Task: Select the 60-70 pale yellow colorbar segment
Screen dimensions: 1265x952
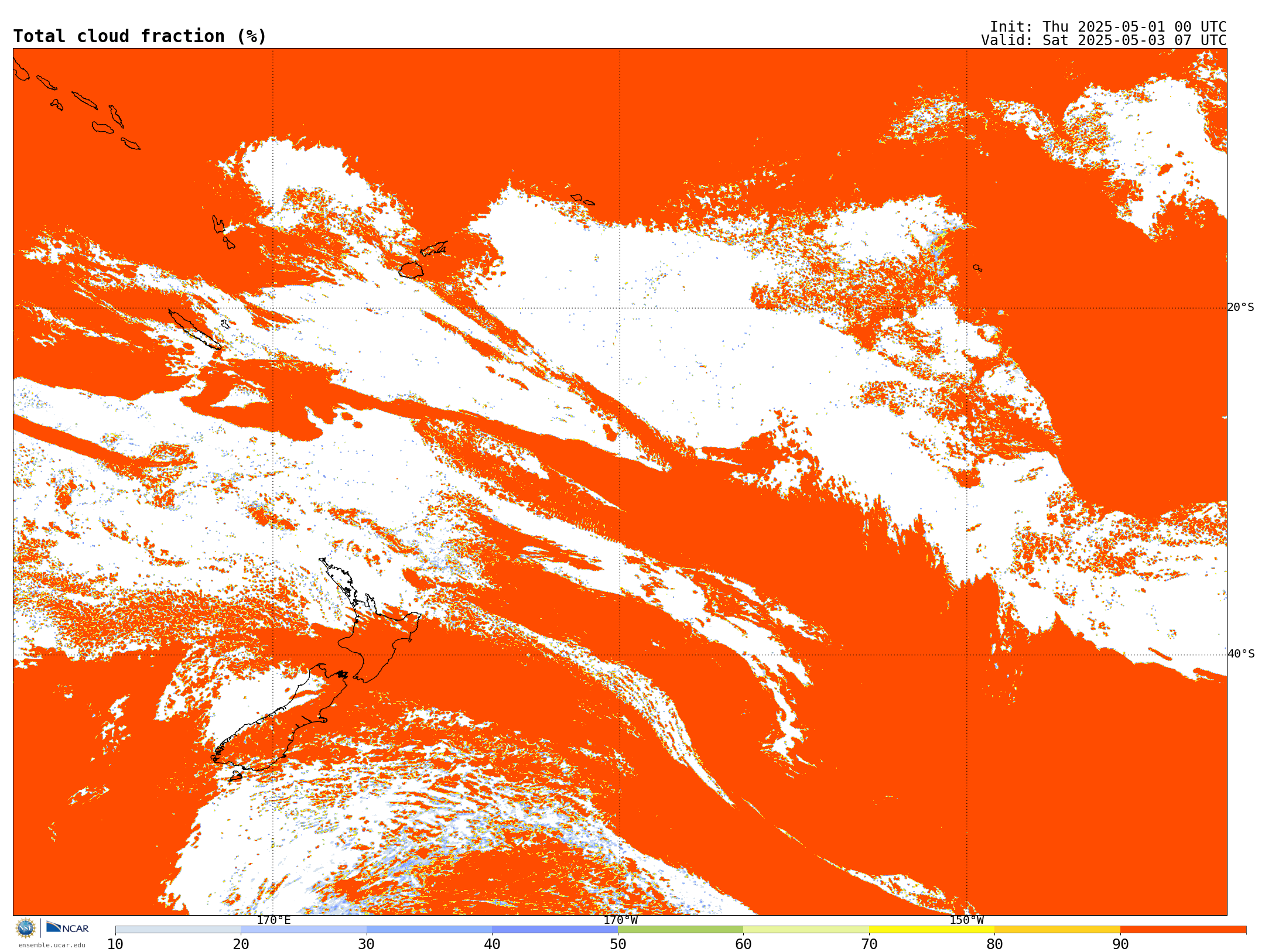Action: 806,930
